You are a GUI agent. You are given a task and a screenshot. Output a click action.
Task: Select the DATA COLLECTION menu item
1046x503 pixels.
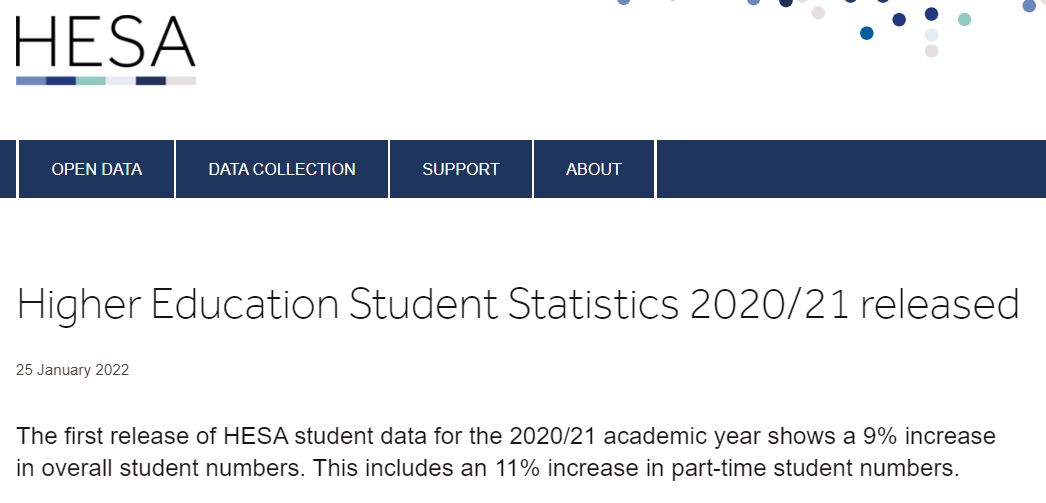point(282,169)
